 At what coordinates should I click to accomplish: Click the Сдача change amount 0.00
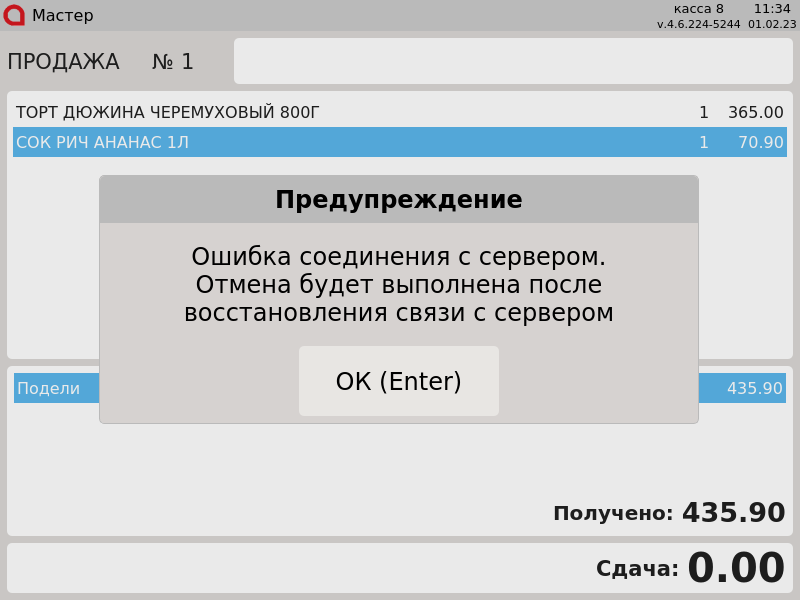pos(735,569)
